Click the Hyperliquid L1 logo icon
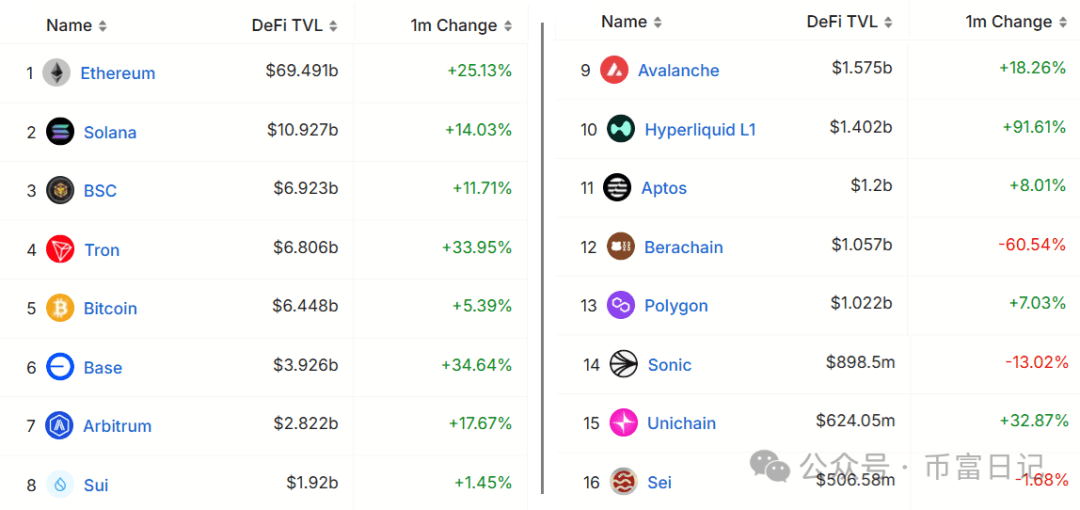 point(621,129)
